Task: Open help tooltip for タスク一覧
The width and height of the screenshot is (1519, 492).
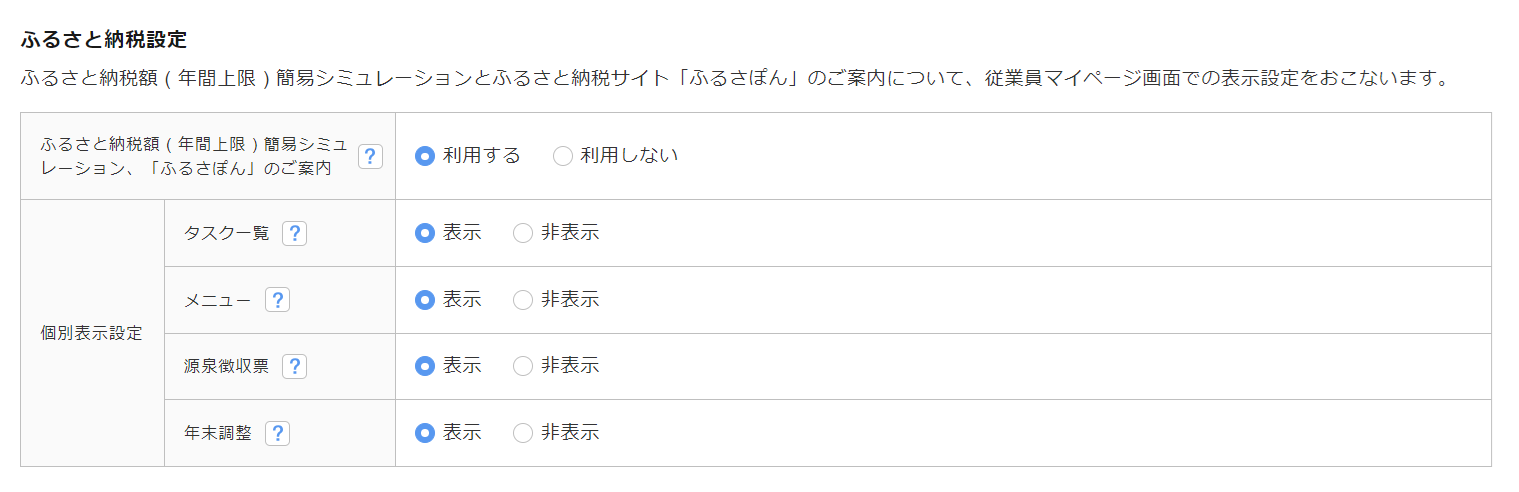Action: coord(294,233)
